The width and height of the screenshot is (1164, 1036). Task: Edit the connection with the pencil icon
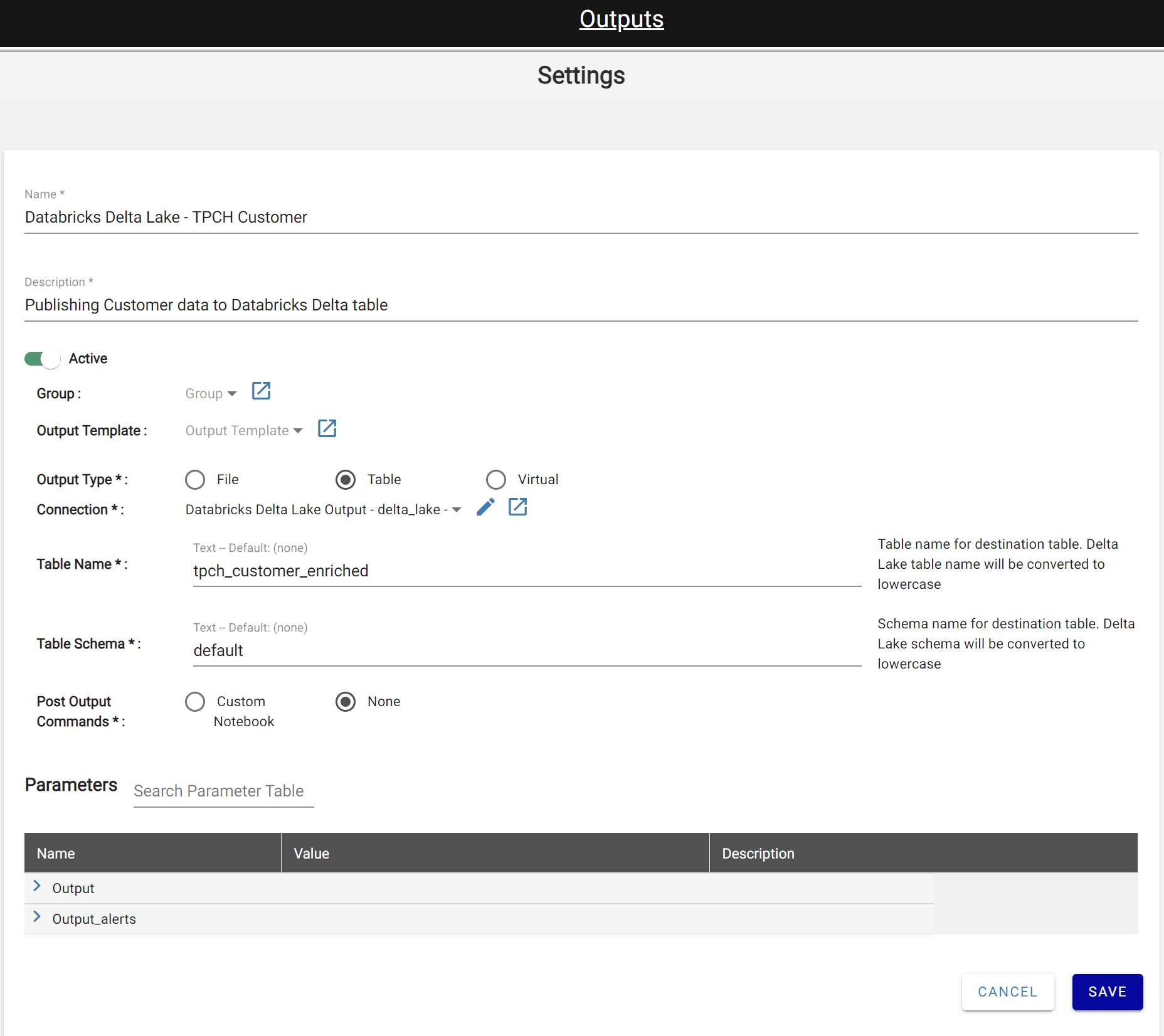(485, 507)
